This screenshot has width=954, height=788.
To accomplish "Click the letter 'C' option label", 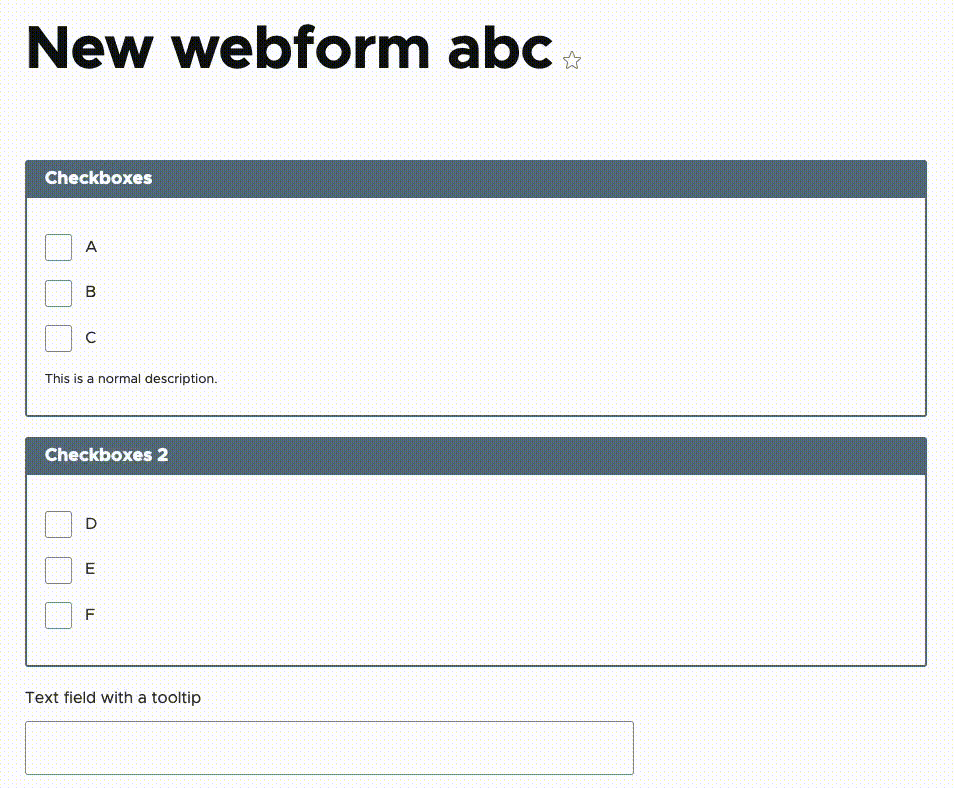I will click(x=91, y=337).
